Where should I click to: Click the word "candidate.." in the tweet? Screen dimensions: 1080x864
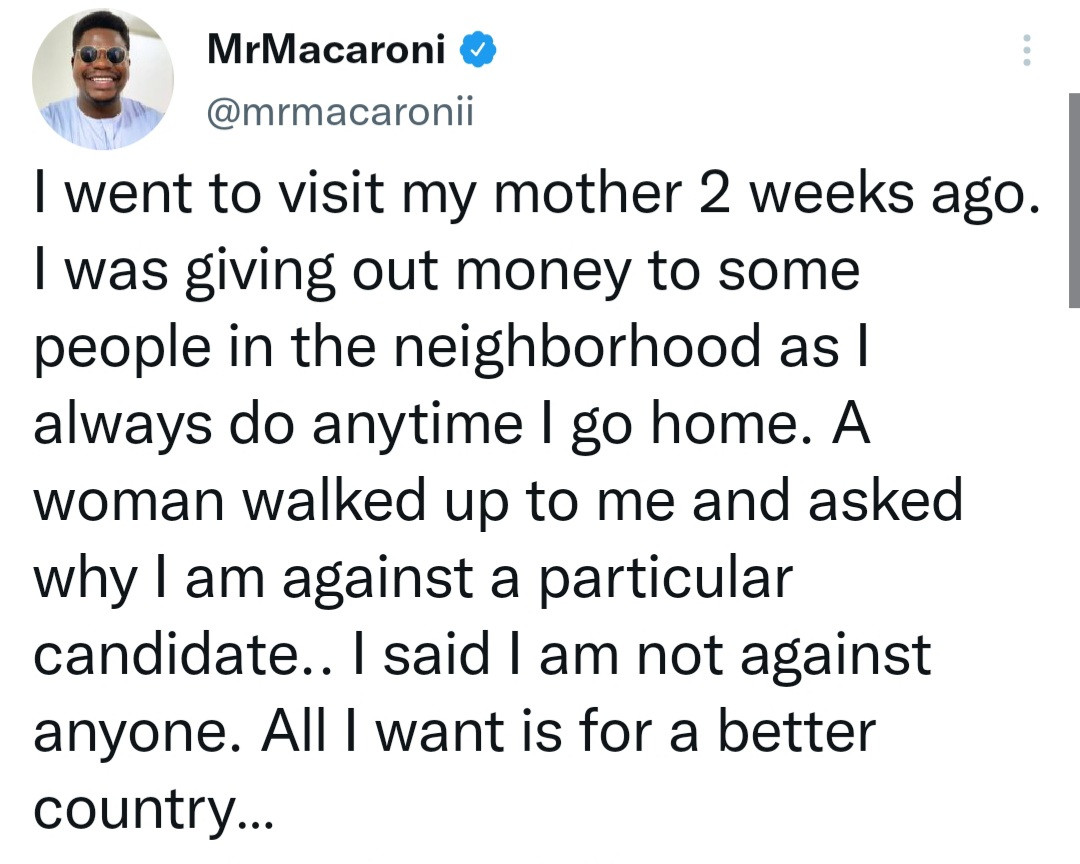192,655
